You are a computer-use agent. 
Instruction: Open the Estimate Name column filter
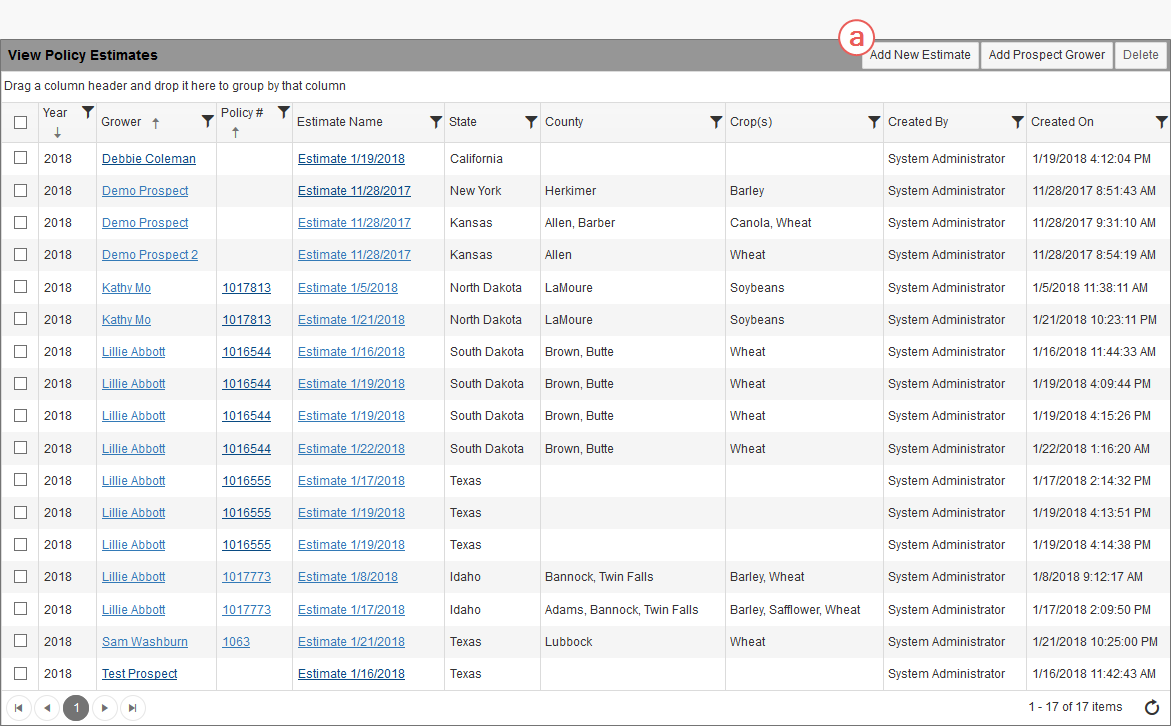[435, 122]
